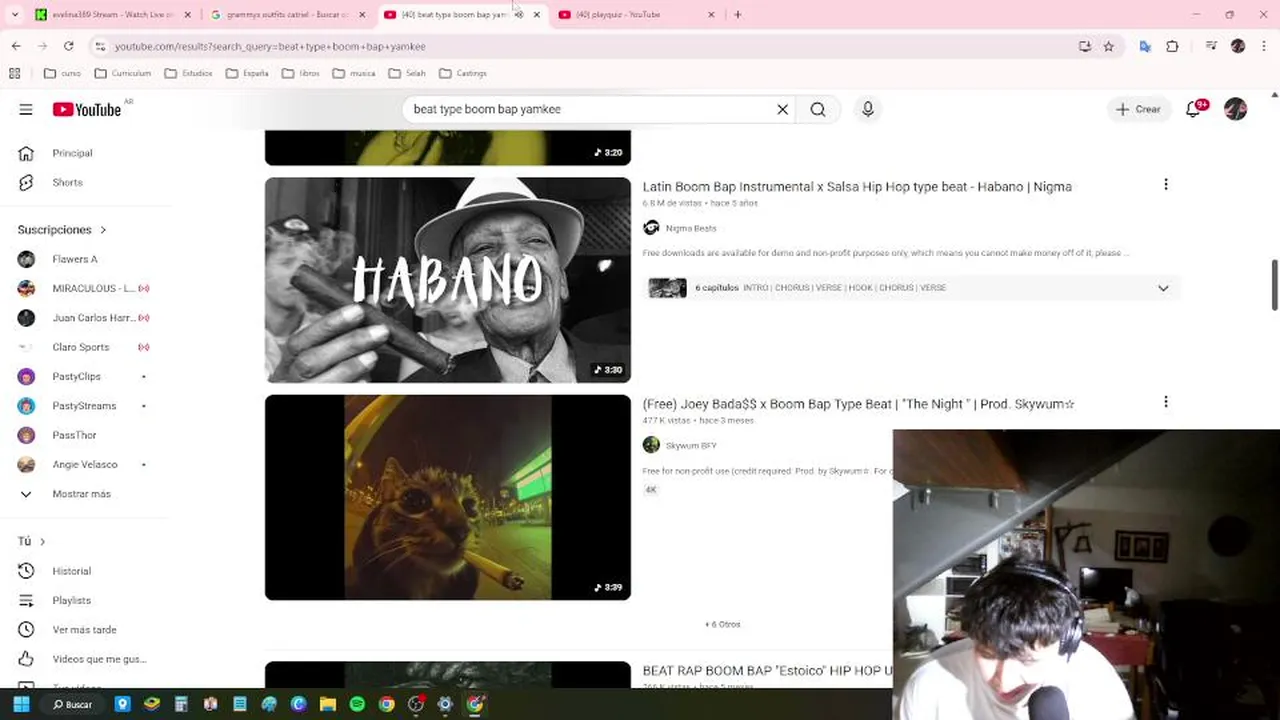Viewport: 1280px width, 720px height.
Task: Open the Google Translate extension icon
Action: tap(1145, 46)
